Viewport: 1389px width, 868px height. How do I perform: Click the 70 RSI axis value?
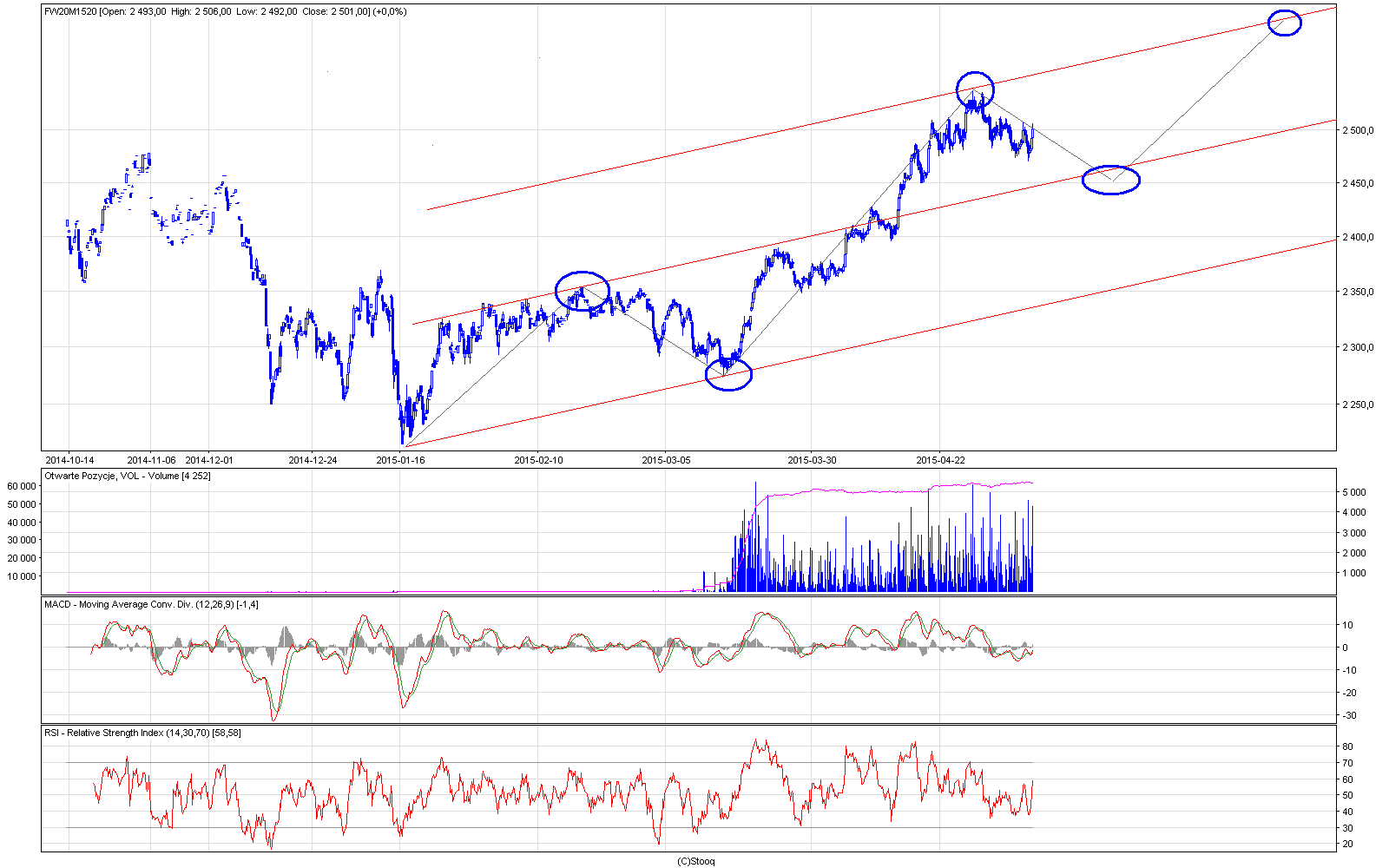1348,763
